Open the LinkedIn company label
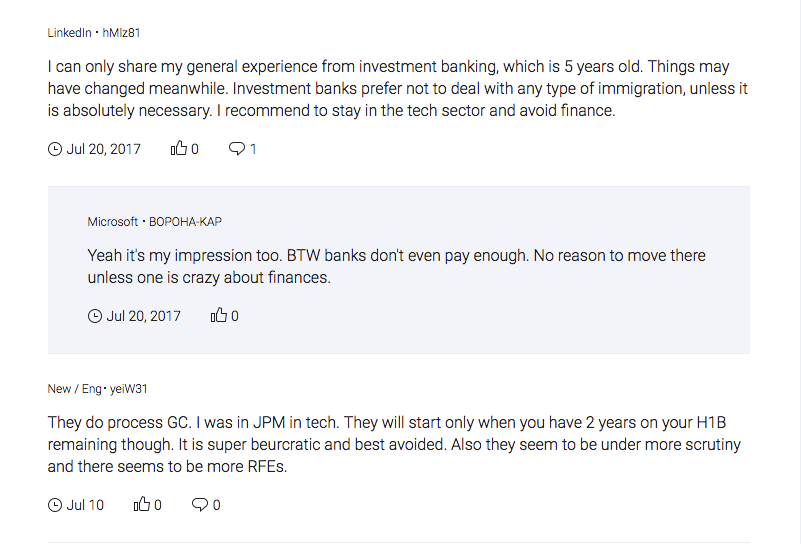The height and width of the screenshot is (544, 801). pos(68,33)
